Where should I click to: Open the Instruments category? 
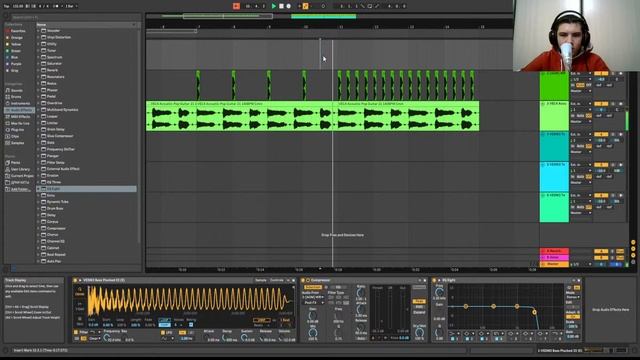click(x=18, y=104)
